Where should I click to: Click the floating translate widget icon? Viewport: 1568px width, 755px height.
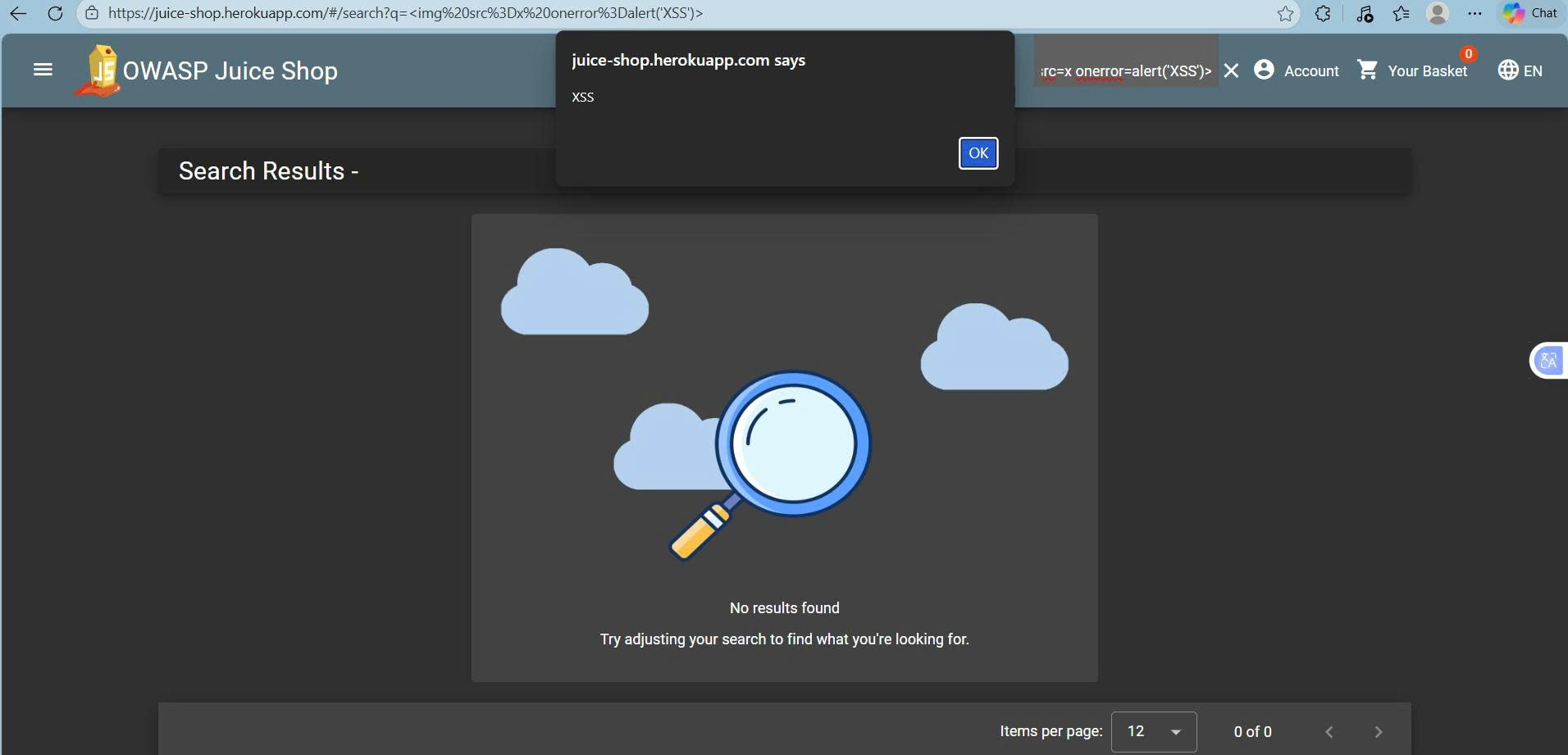(x=1548, y=361)
